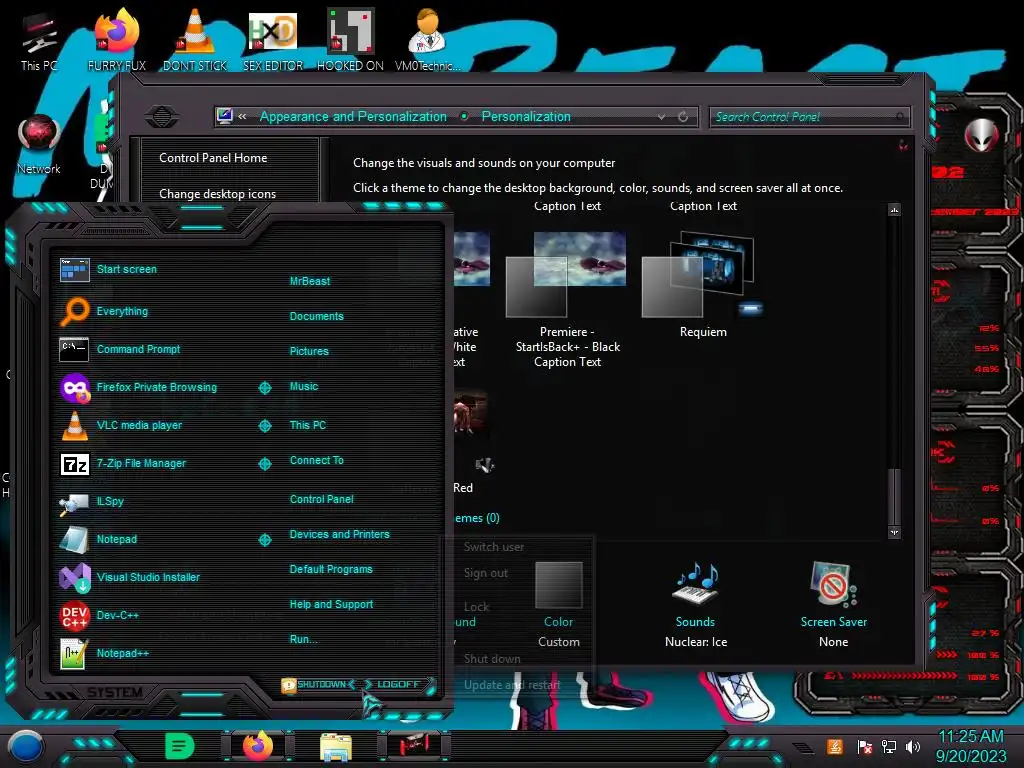Viewport: 1024px width, 768px height.
Task: Click the Start orb on taskbar
Action: [25, 746]
